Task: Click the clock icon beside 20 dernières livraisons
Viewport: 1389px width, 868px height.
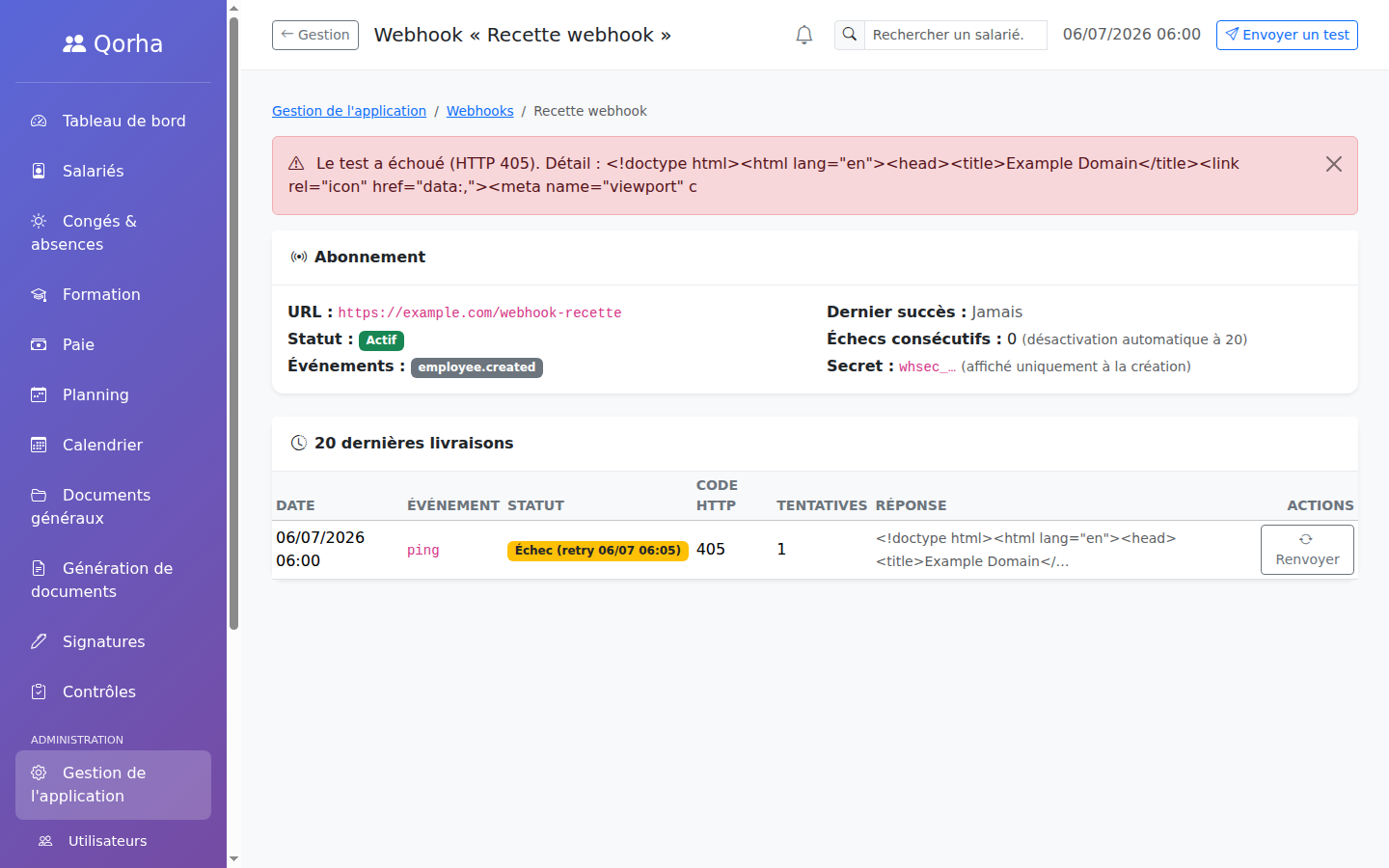Action: 299,443
